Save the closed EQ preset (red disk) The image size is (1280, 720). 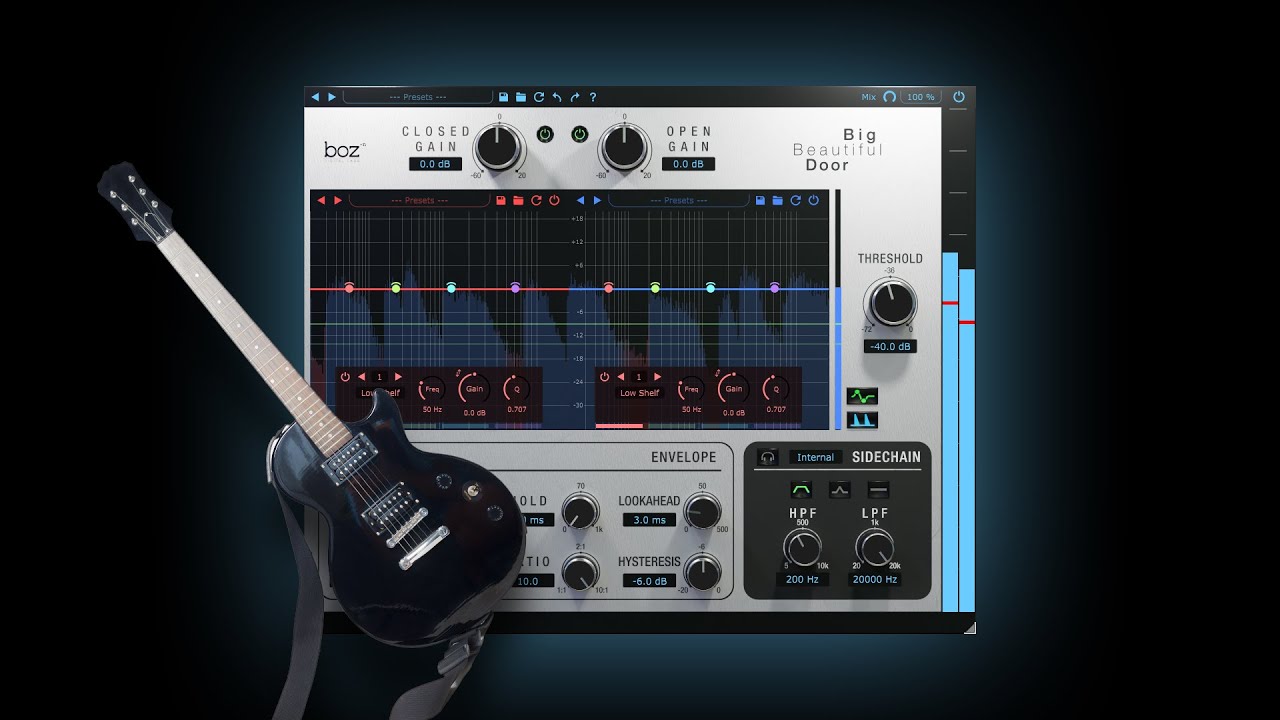coord(500,200)
